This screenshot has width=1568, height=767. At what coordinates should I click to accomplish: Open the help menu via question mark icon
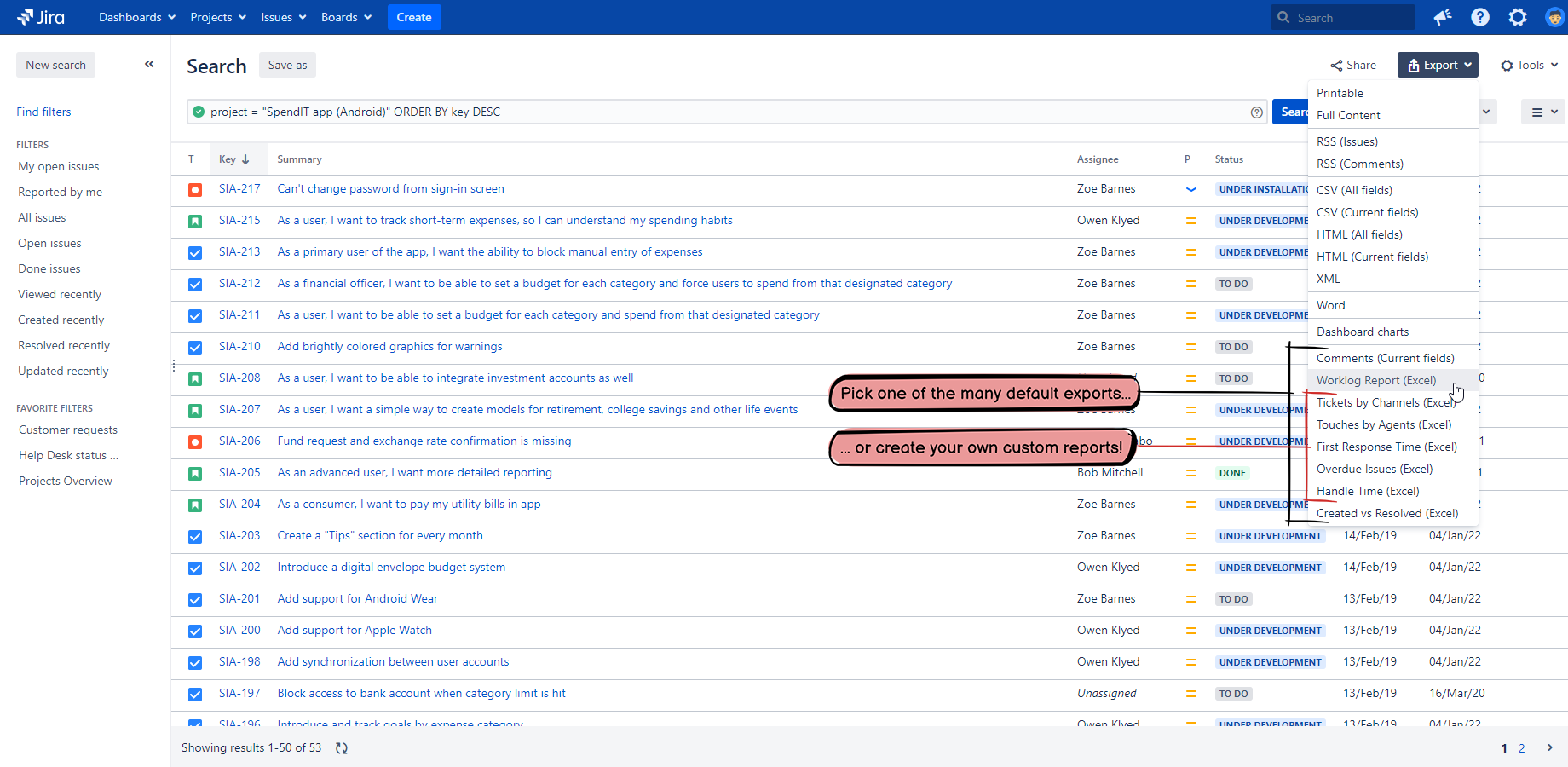[x=1480, y=17]
